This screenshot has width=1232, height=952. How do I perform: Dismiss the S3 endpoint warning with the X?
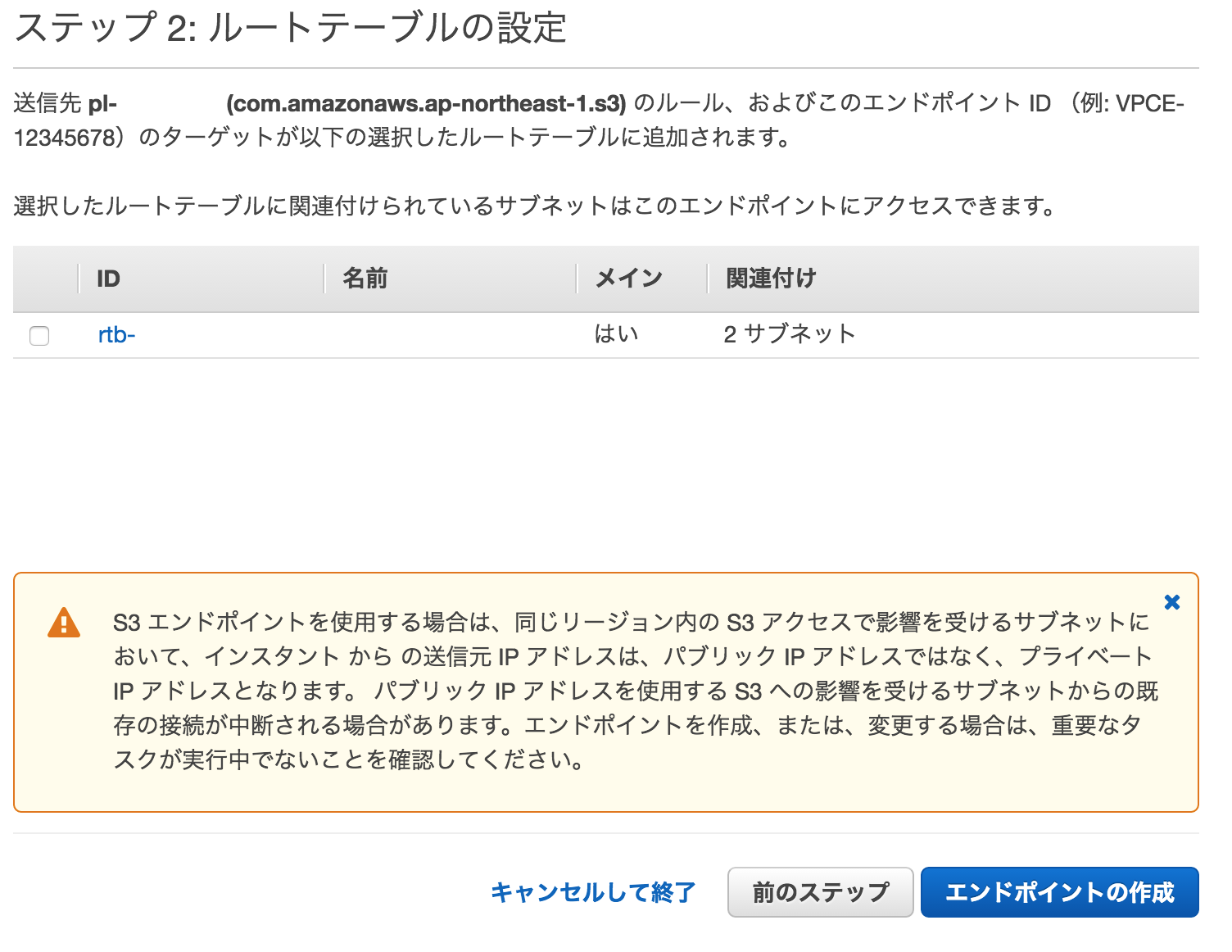coord(1172,602)
